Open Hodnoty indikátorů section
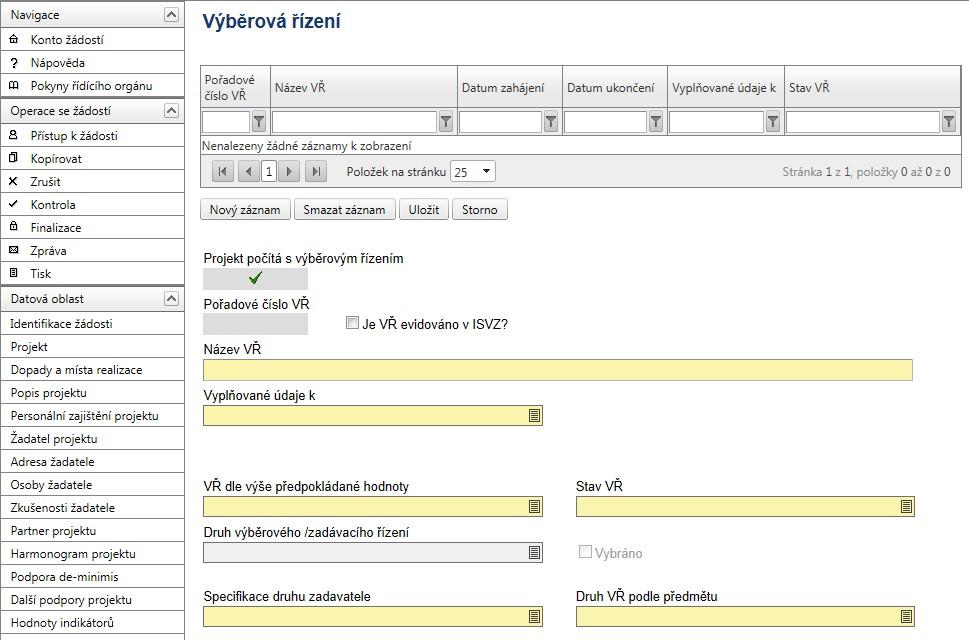 92,622
